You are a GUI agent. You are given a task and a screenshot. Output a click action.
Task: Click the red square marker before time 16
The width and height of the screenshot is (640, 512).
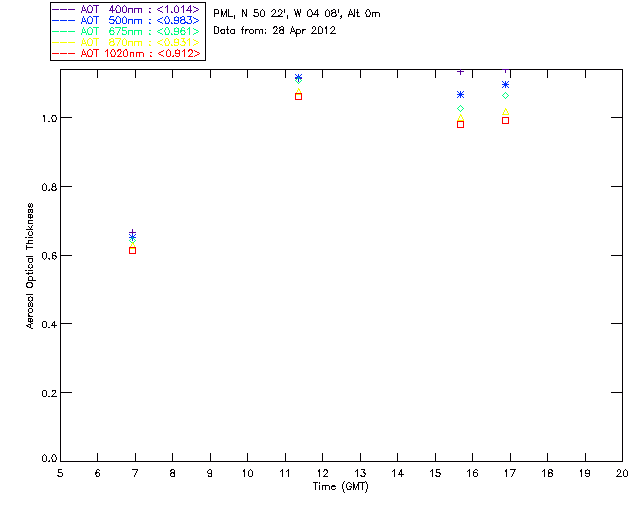[460, 125]
